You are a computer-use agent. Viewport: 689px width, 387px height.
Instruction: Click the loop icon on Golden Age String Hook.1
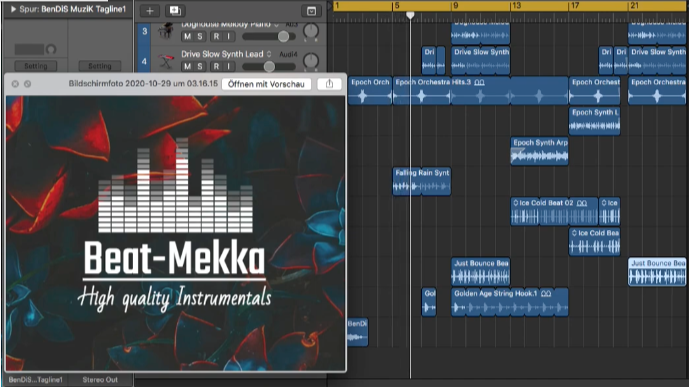click(x=546, y=293)
